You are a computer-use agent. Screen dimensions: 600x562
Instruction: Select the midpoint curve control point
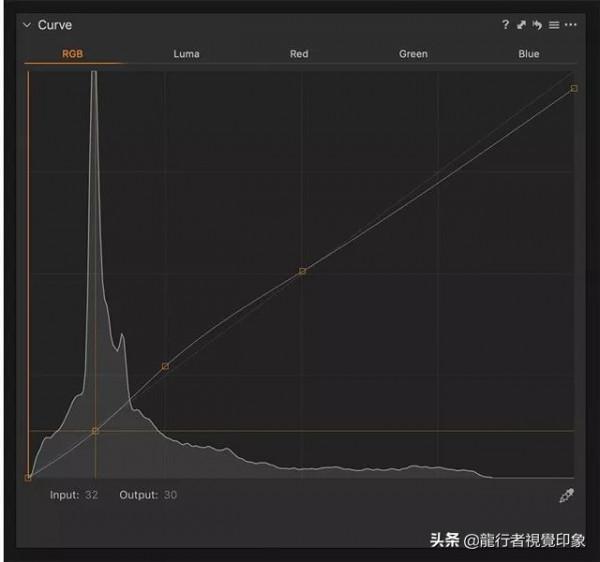pos(302,271)
